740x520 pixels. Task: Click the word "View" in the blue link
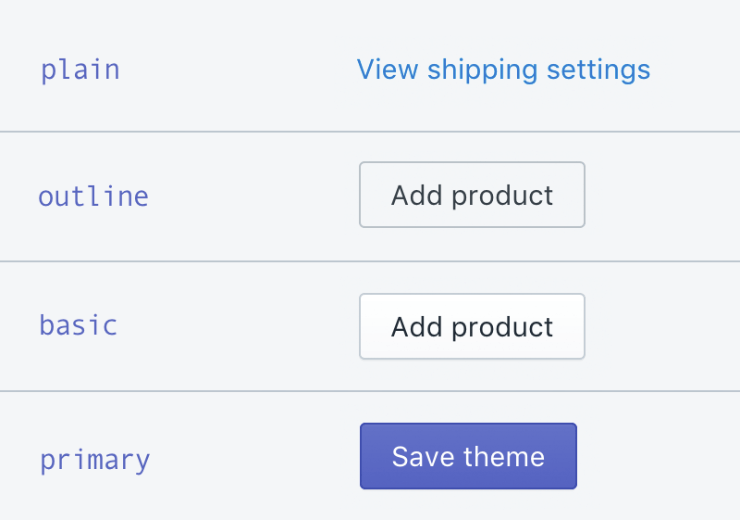coord(387,70)
